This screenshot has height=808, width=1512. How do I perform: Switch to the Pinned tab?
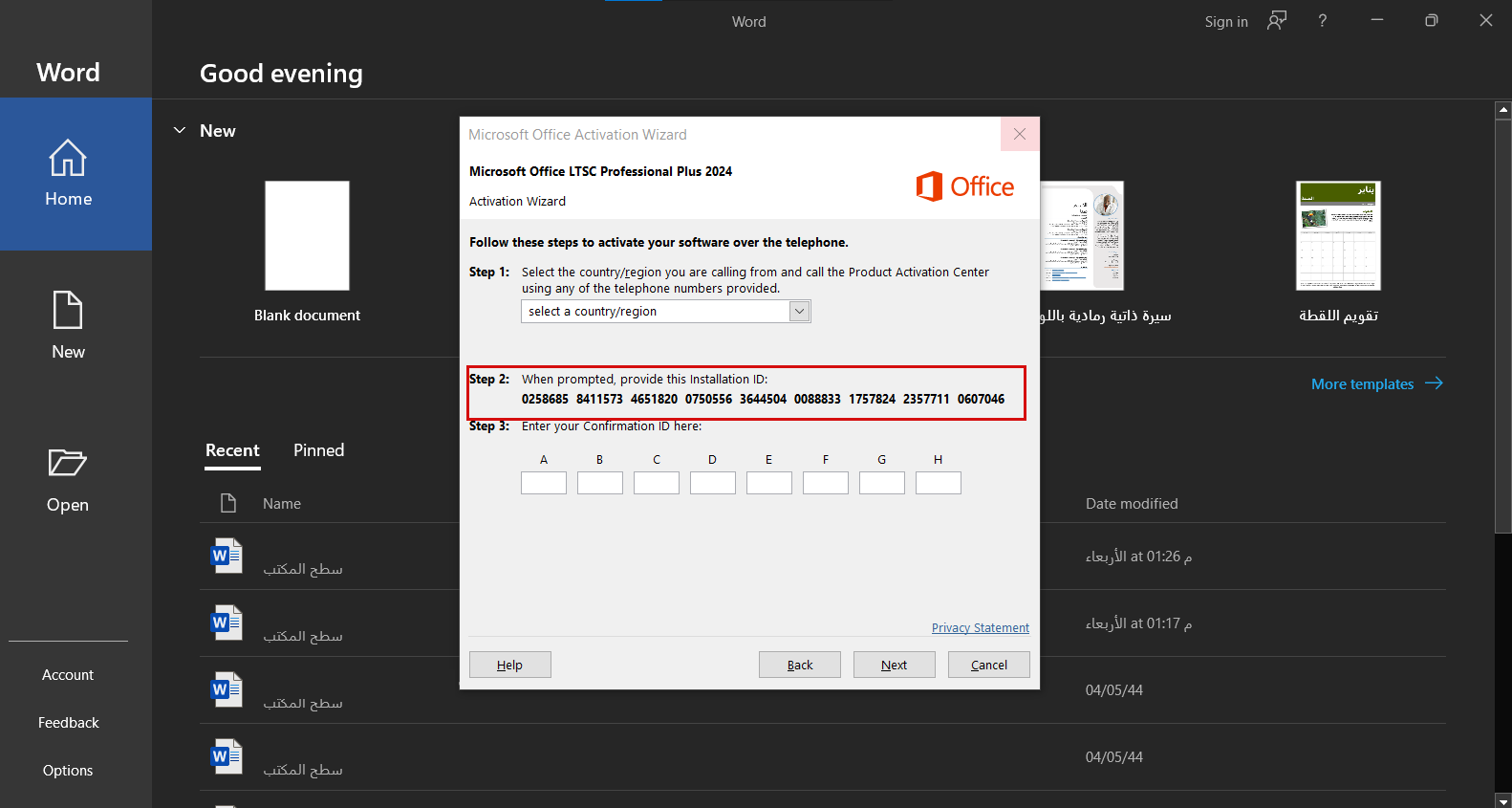click(x=318, y=450)
